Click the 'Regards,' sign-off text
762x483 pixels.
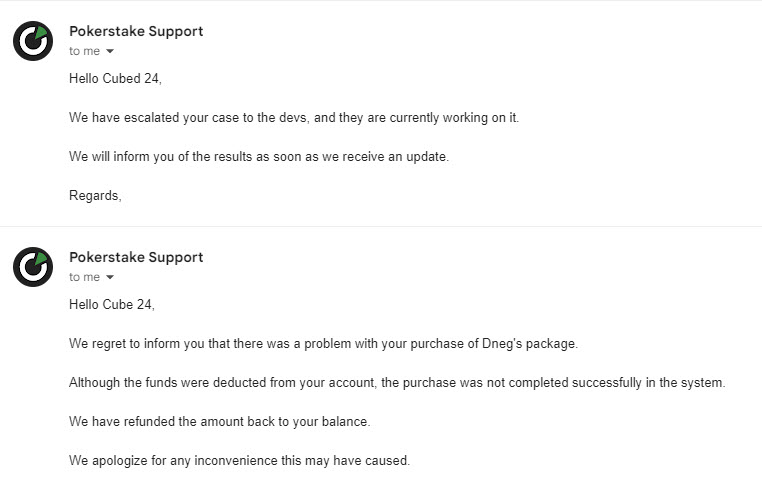(x=95, y=196)
